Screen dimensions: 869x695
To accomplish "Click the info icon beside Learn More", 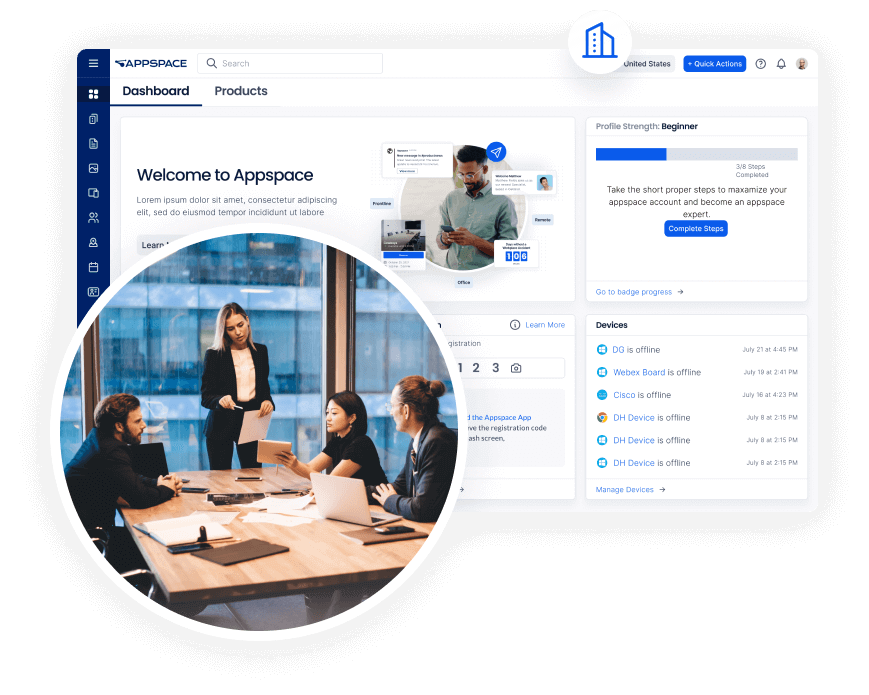I will click(x=515, y=325).
